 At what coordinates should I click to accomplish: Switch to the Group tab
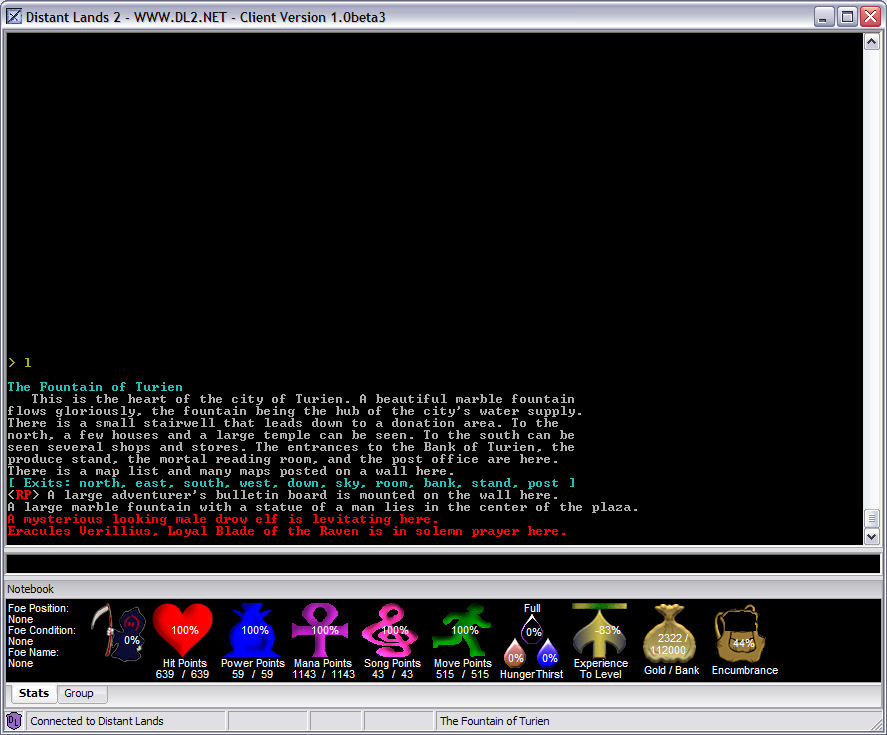pos(79,693)
